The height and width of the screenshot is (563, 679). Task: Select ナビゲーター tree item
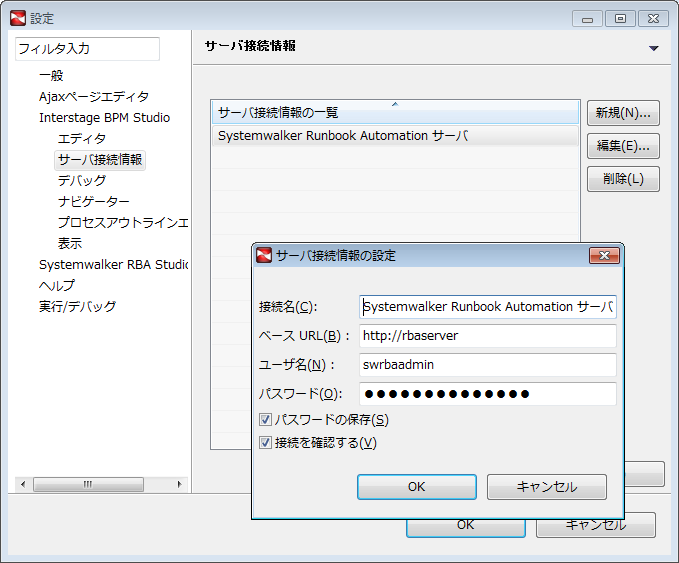click(x=94, y=201)
